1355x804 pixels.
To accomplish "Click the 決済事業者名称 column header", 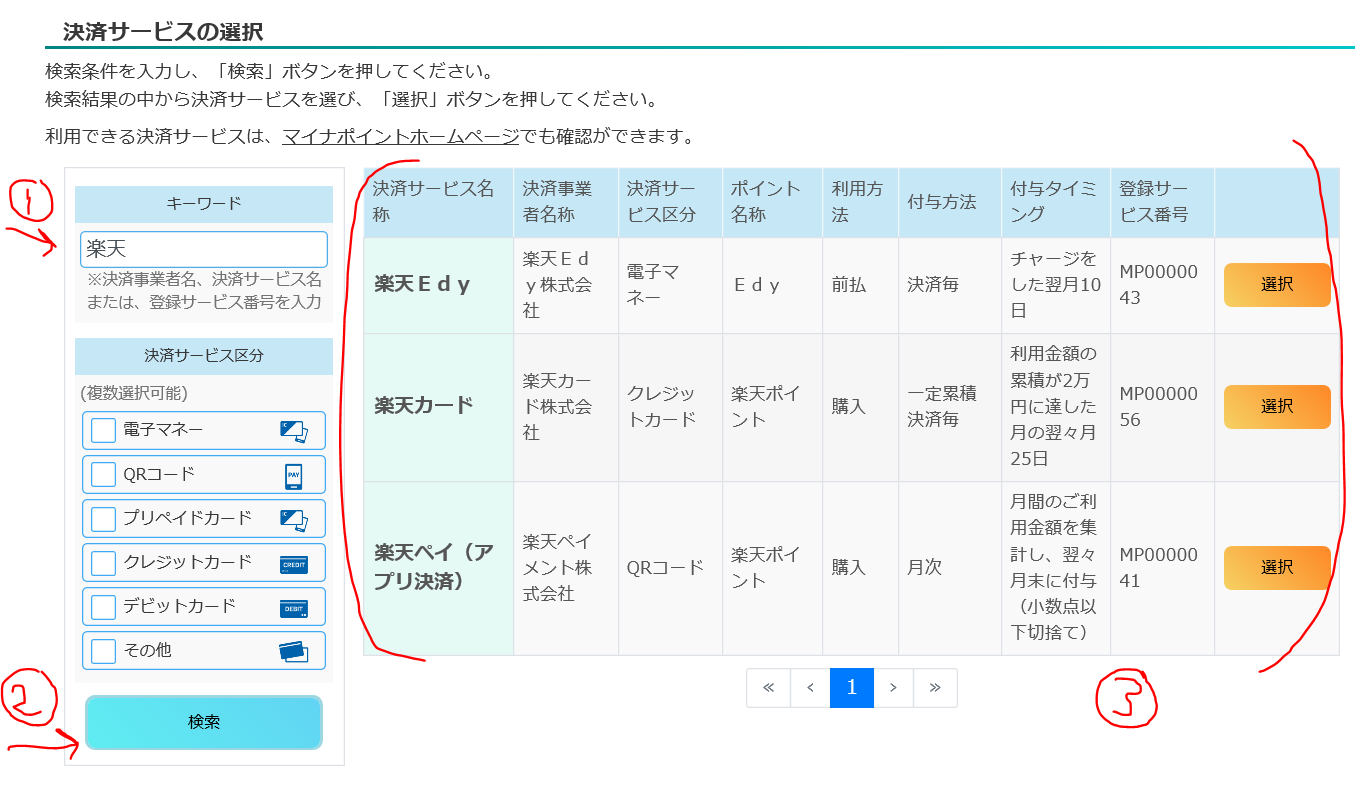I will coord(566,202).
